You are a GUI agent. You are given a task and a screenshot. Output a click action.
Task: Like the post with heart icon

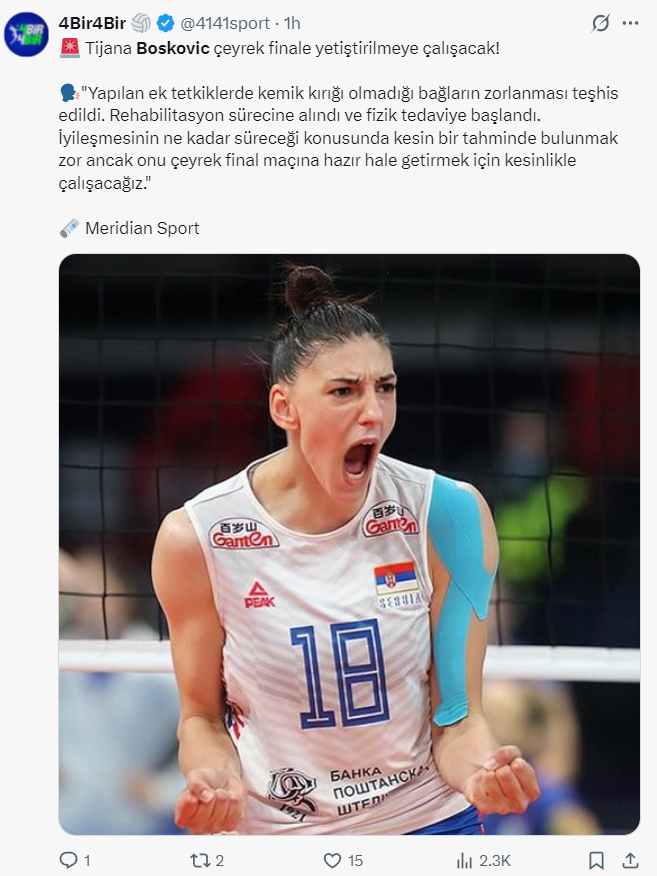[332, 860]
